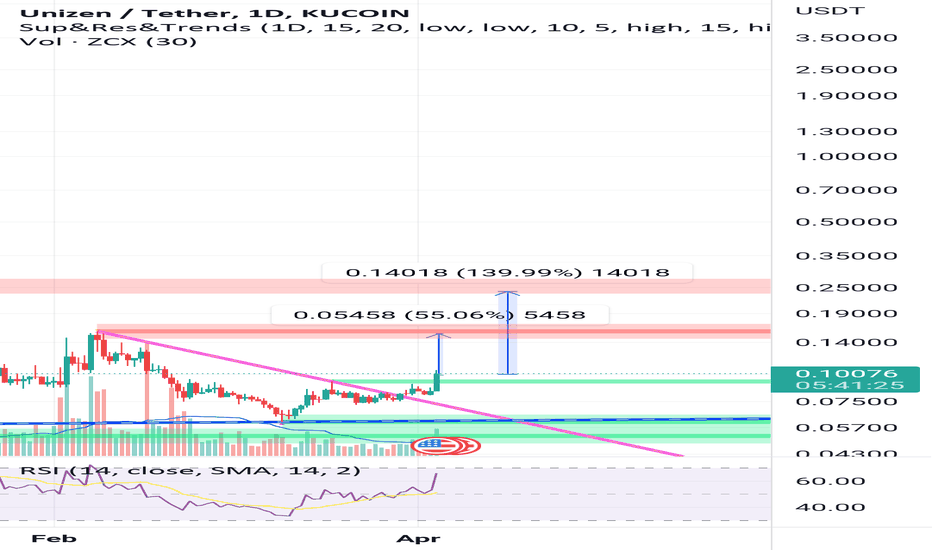The width and height of the screenshot is (932, 550).
Task: Click the US flag event icon
Action: pyautogui.click(x=434, y=445)
